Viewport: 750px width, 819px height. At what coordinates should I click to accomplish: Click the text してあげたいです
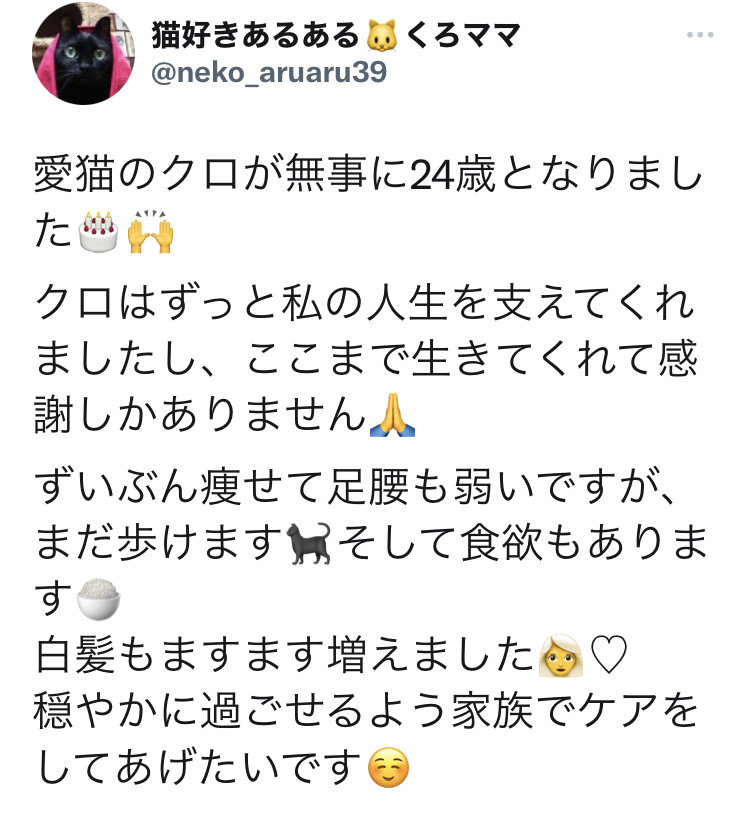[x=200, y=768]
